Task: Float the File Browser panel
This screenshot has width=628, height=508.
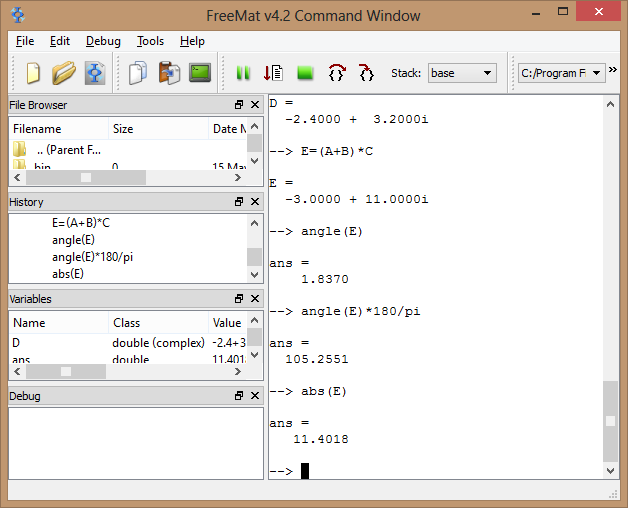Action: click(239, 105)
